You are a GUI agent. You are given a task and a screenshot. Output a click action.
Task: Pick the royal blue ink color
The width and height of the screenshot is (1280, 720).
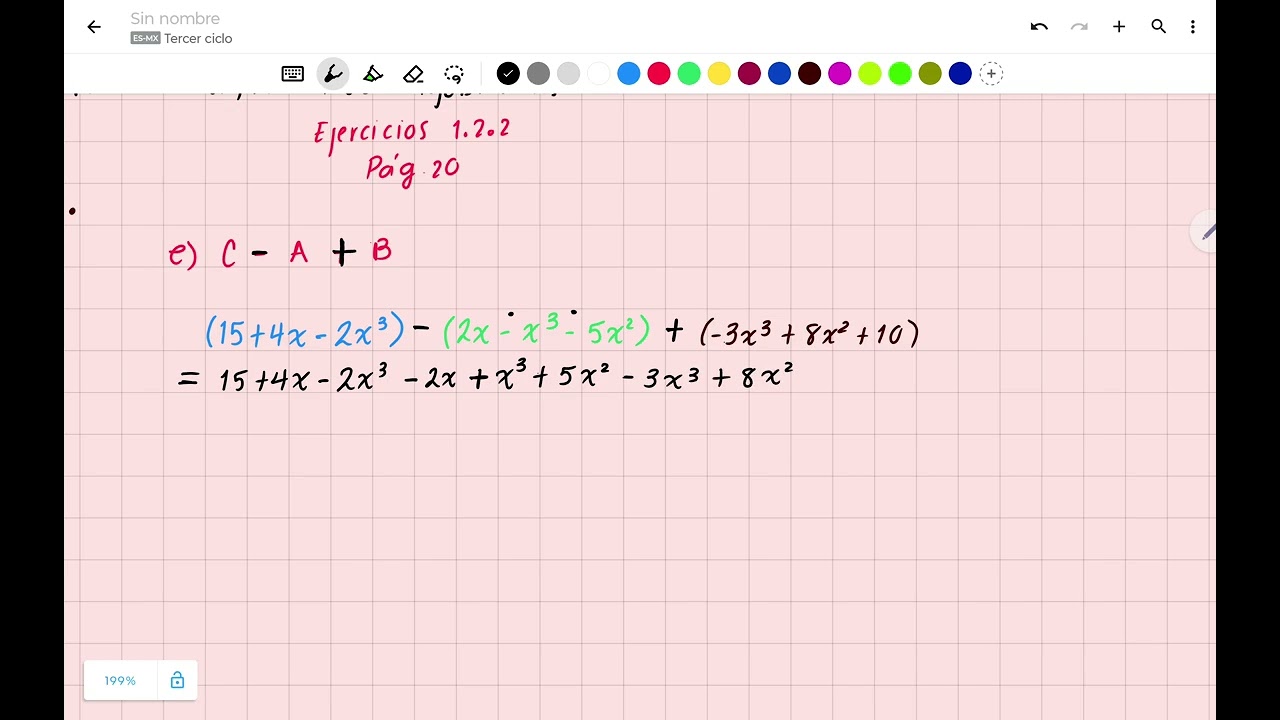click(779, 73)
